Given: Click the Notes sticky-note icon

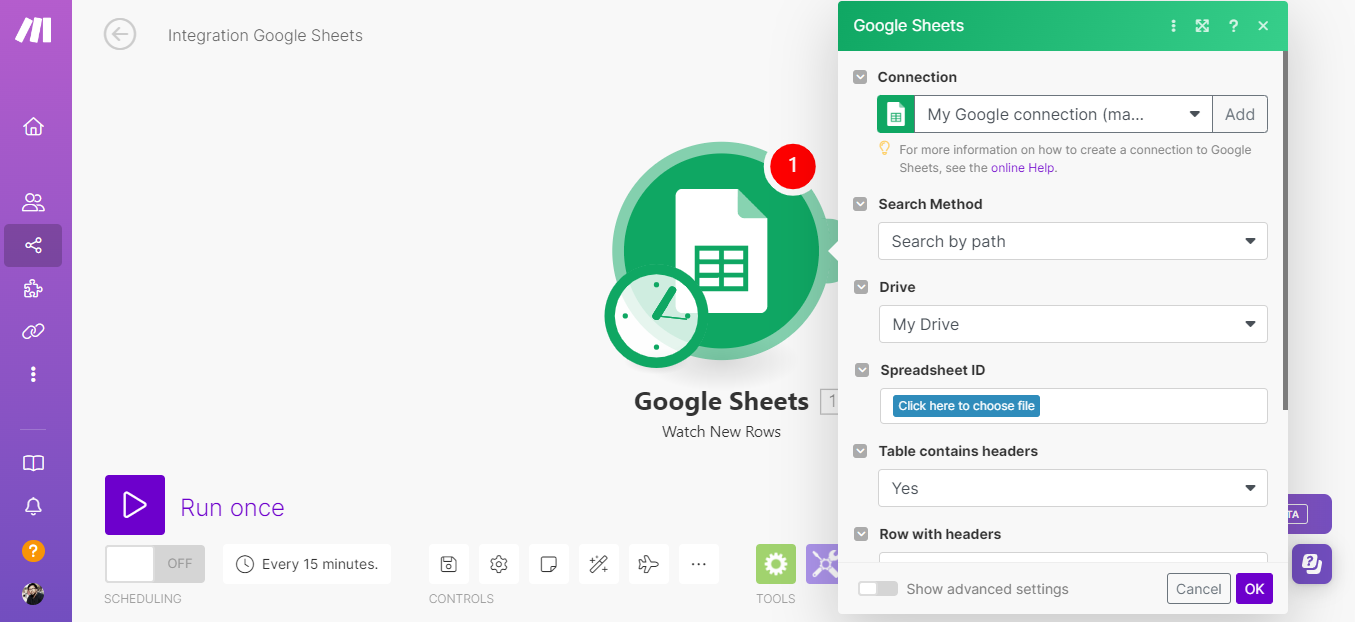Looking at the screenshot, I should (x=549, y=564).
